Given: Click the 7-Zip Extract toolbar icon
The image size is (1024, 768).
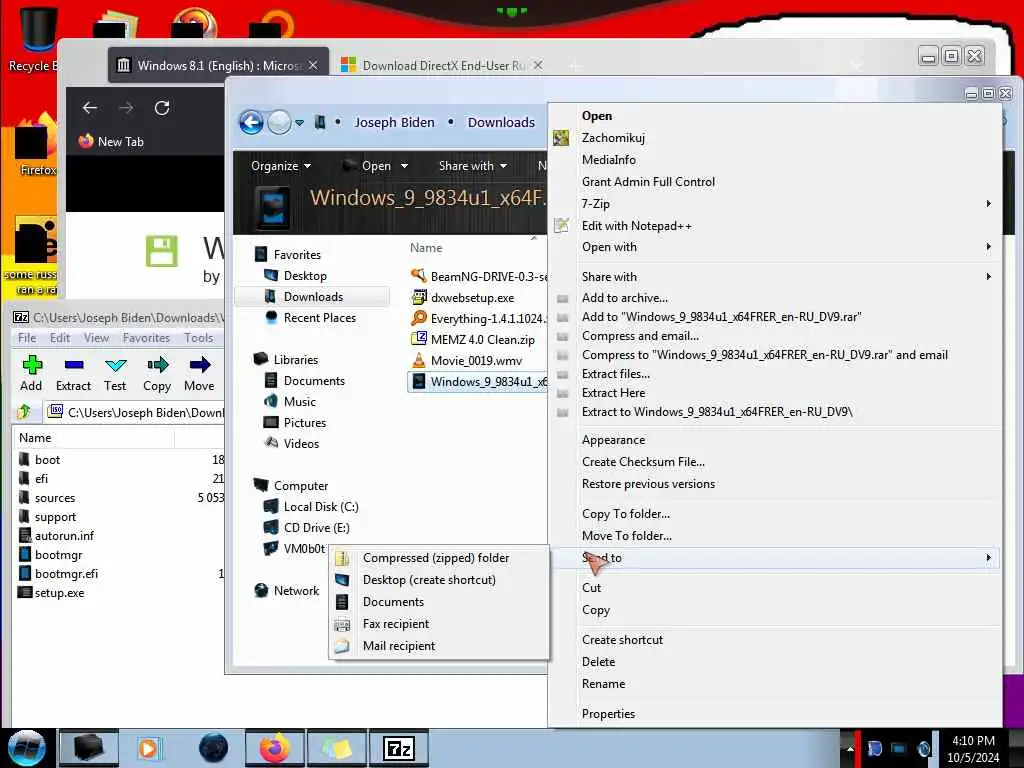Looking at the screenshot, I should [x=74, y=365].
